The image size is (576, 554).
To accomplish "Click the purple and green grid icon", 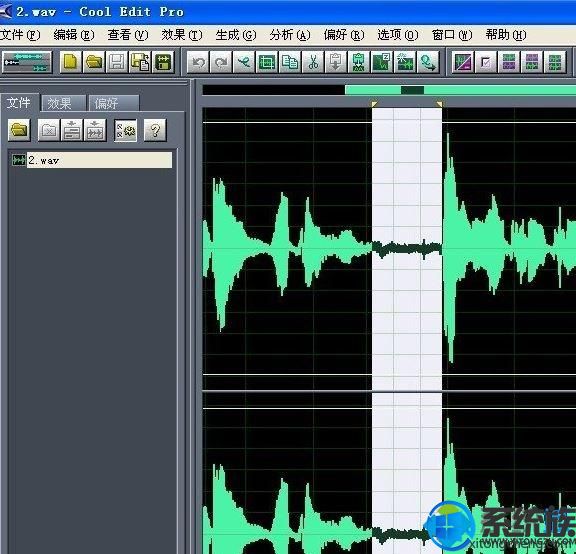I will (532, 62).
